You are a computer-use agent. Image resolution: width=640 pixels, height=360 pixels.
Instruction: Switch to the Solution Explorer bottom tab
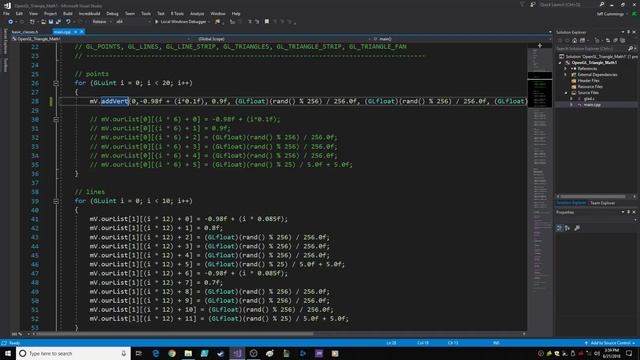(x=571, y=203)
